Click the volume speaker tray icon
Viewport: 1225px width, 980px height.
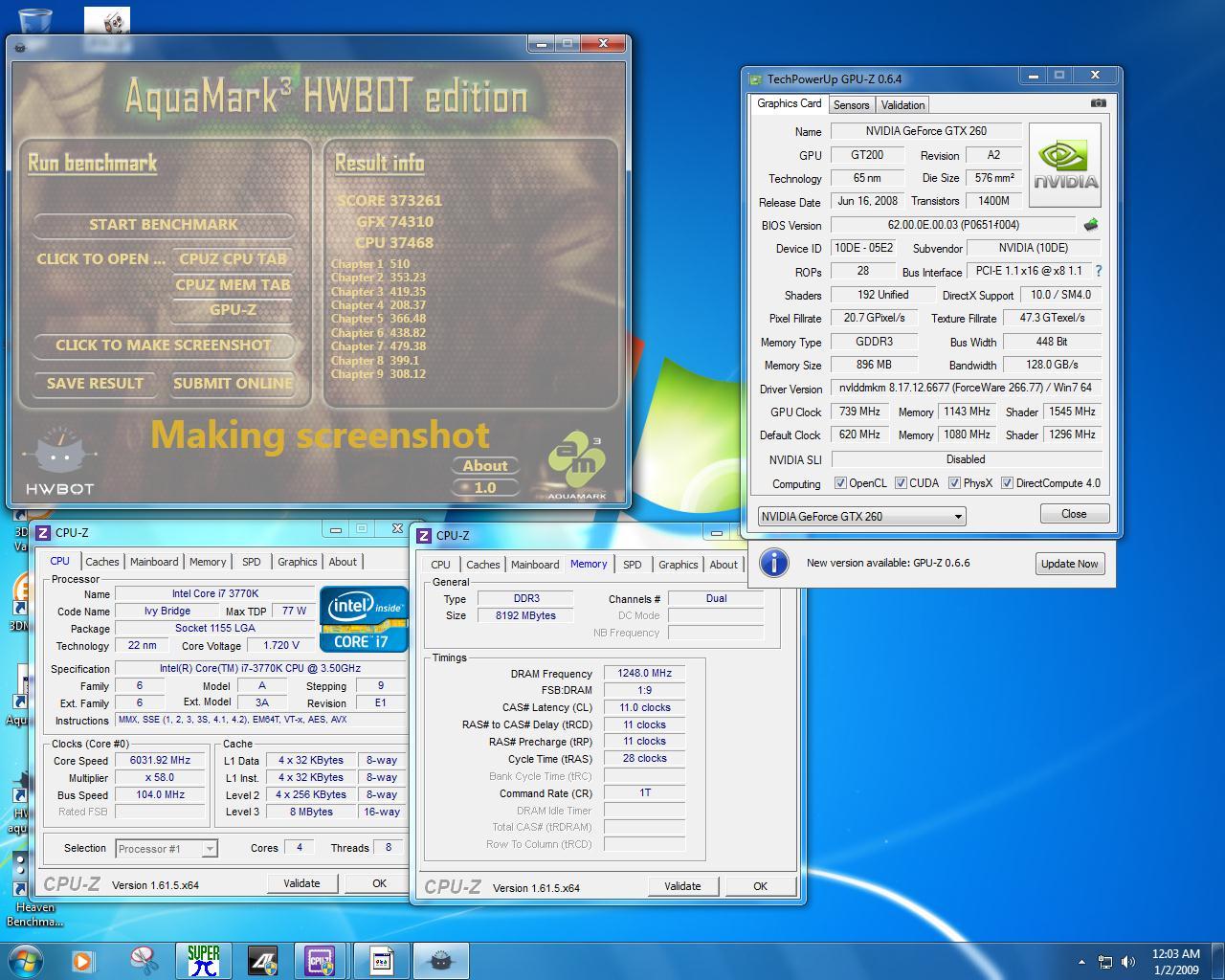[x=1129, y=962]
